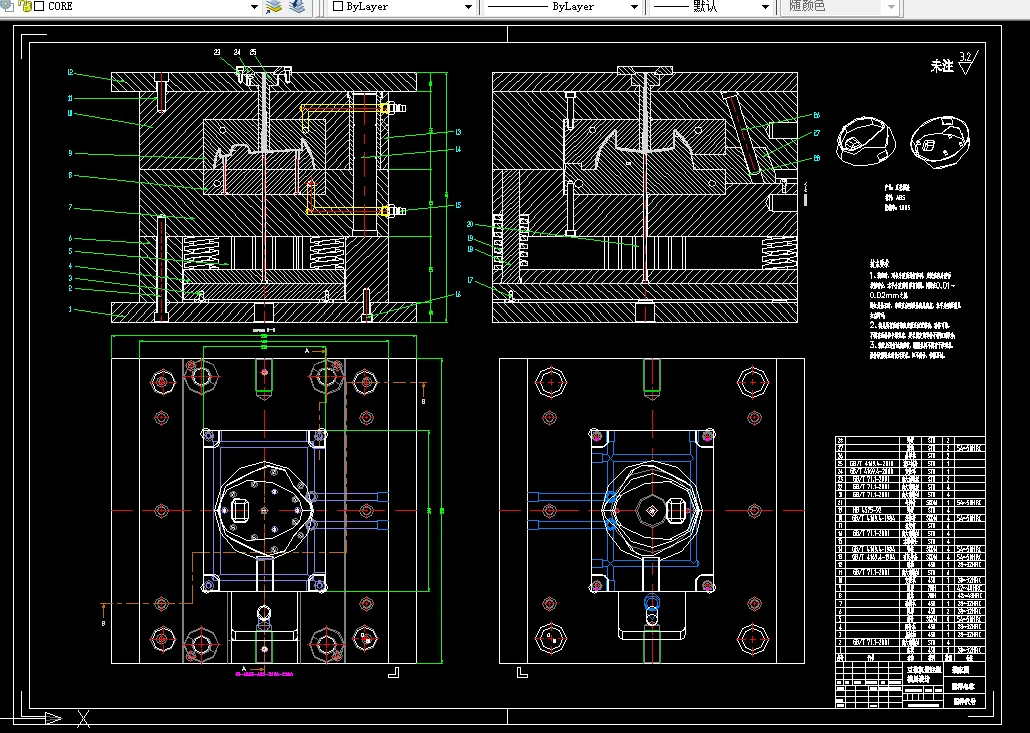This screenshot has height=733, width=1030.
Task: Open the 默认 lineweight dropdown
Action: (x=764, y=6)
